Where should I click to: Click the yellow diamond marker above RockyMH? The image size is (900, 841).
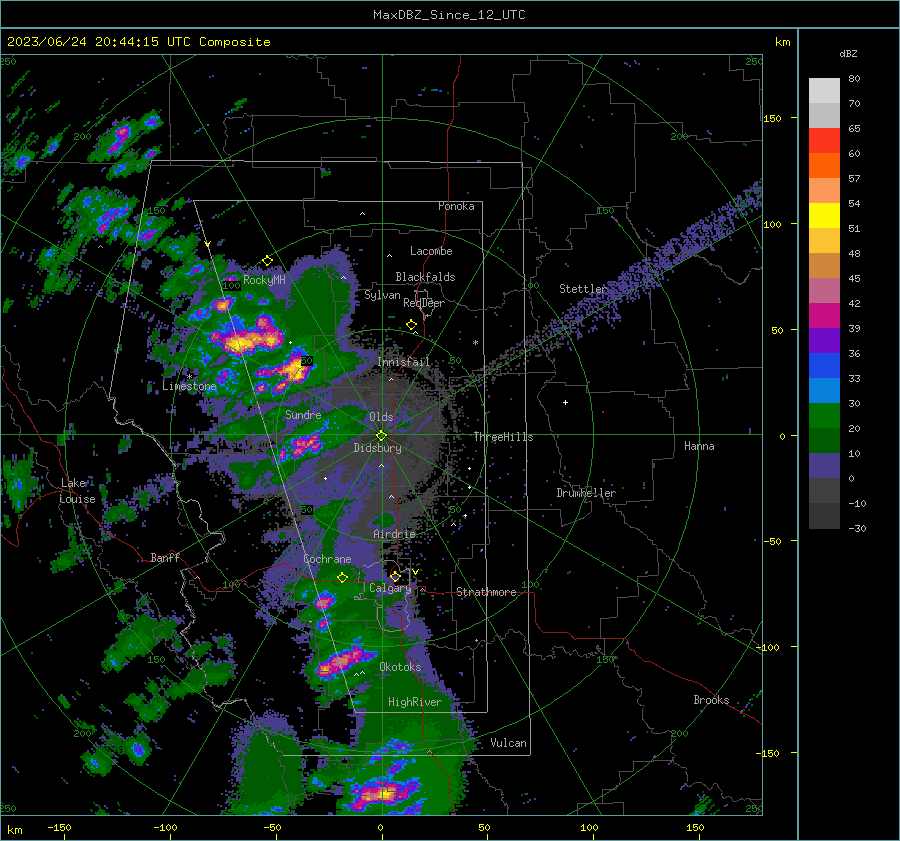tap(267, 261)
